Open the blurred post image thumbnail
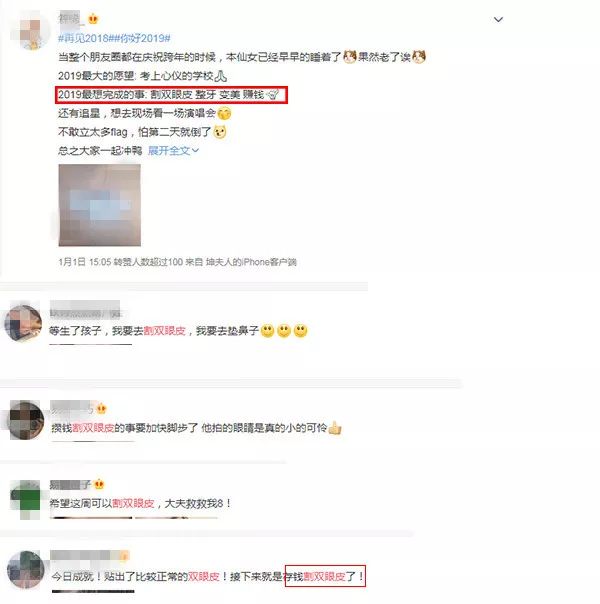Screen dimensions: 600x604 point(100,205)
